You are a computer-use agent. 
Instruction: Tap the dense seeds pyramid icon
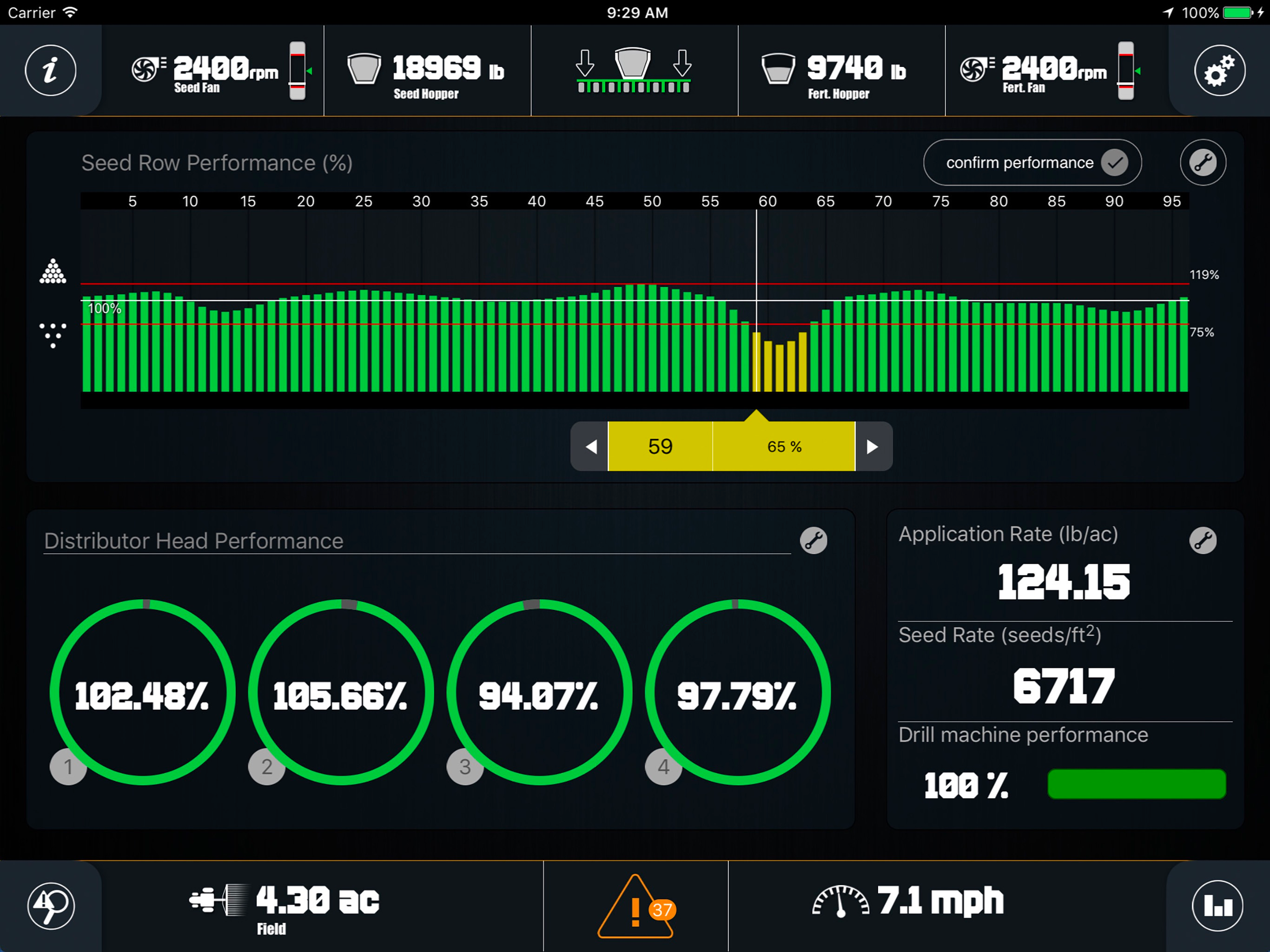(x=53, y=271)
